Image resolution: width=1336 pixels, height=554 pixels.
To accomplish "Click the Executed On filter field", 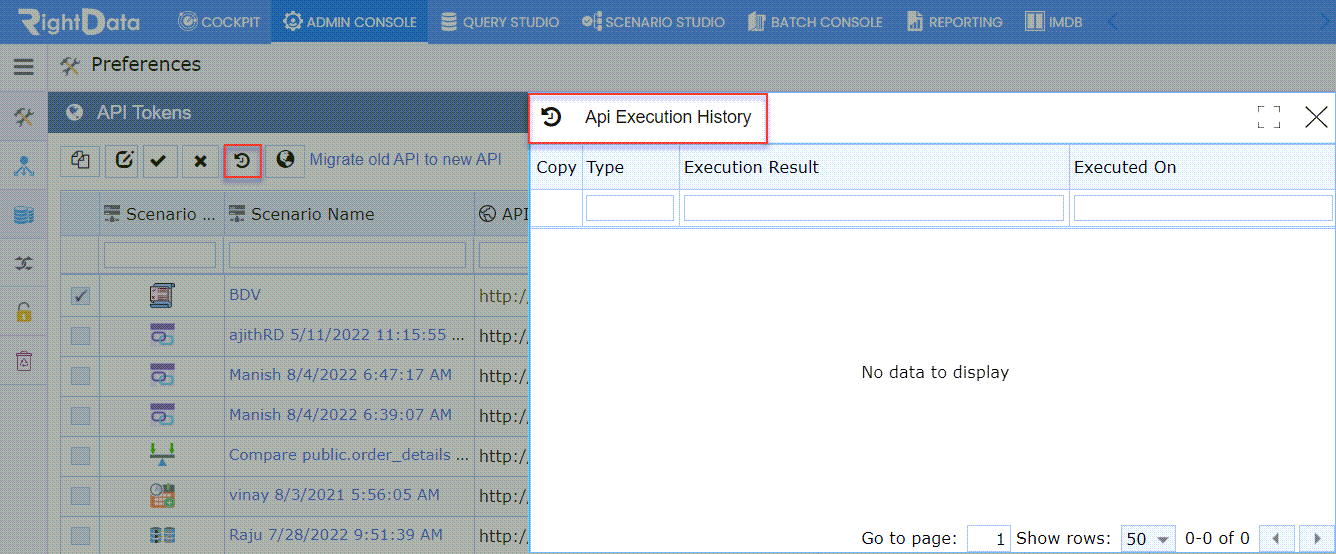I will (1203, 208).
